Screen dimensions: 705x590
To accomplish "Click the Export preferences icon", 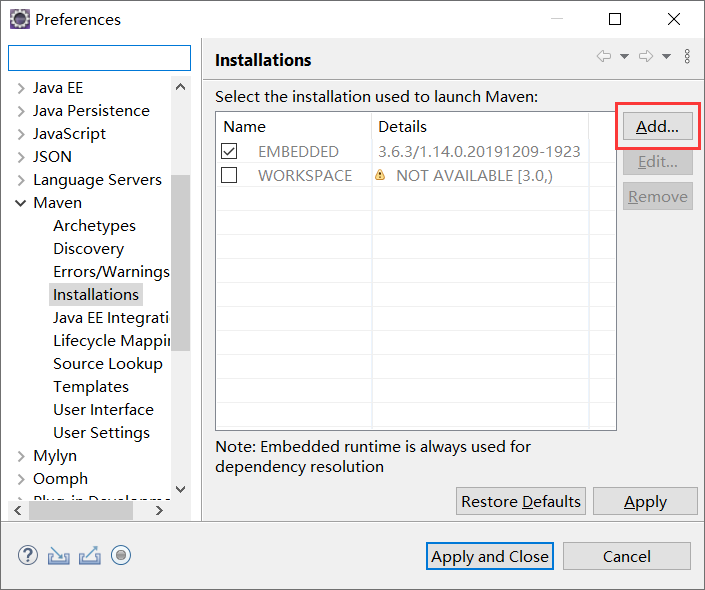I will coord(90,555).
